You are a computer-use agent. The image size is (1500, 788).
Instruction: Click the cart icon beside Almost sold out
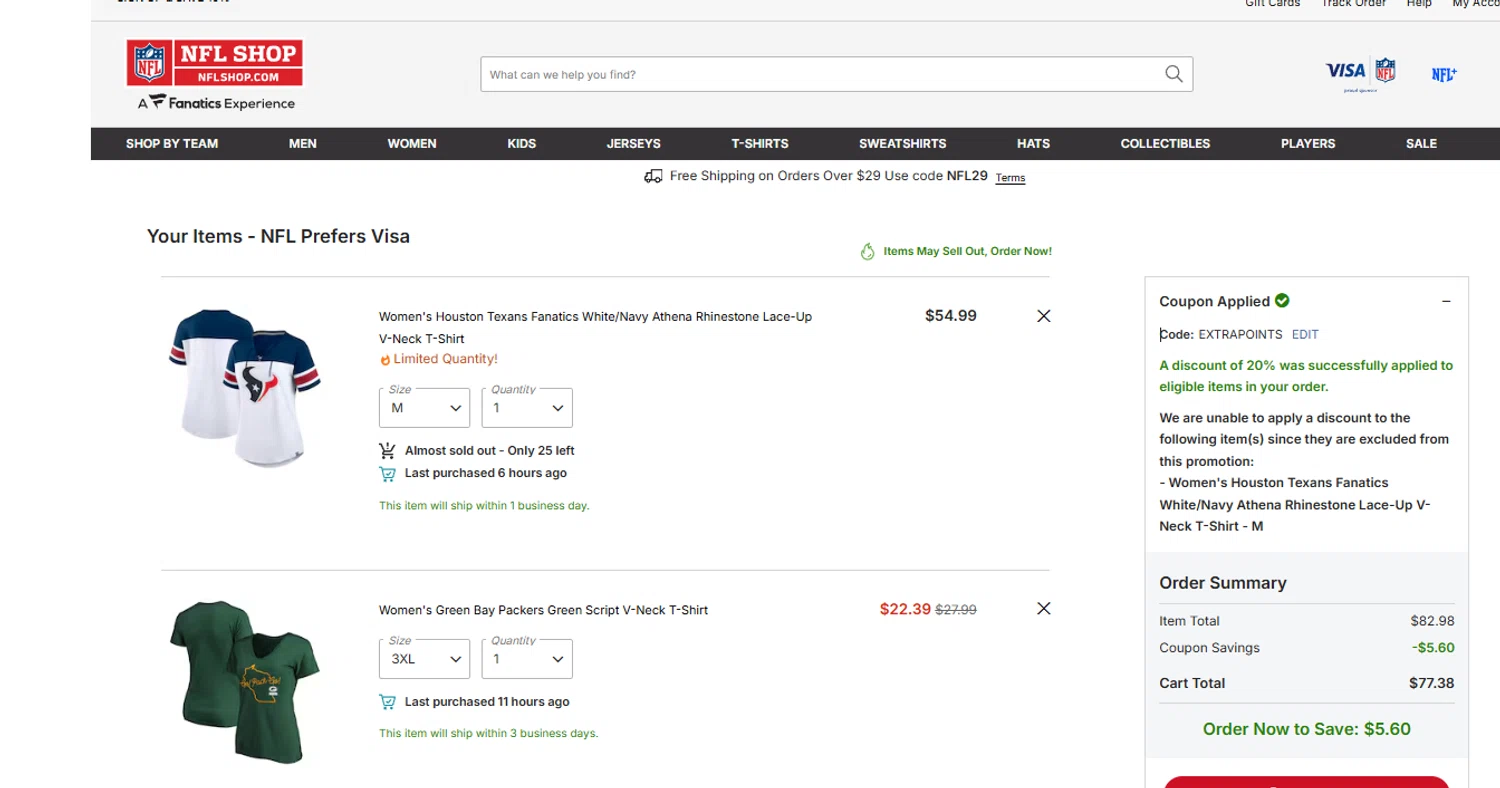pos(387,451)
